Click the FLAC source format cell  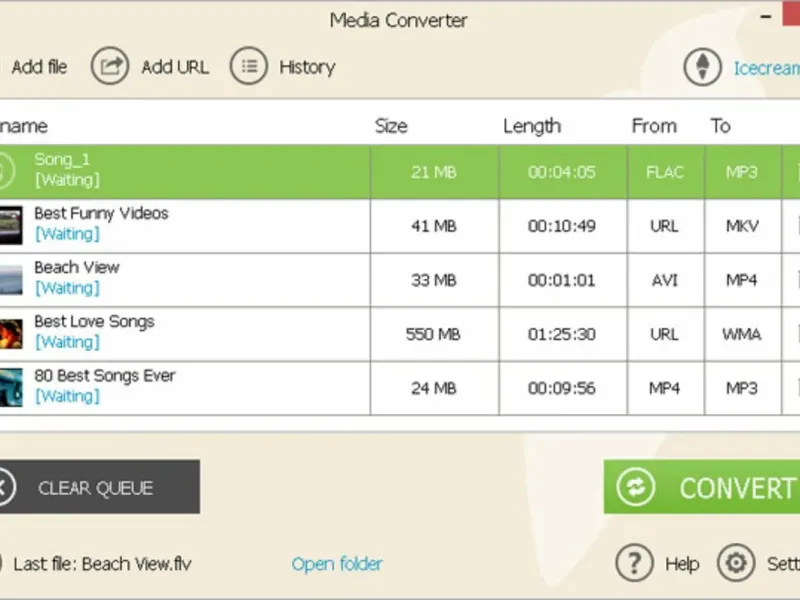coord(665,172)
